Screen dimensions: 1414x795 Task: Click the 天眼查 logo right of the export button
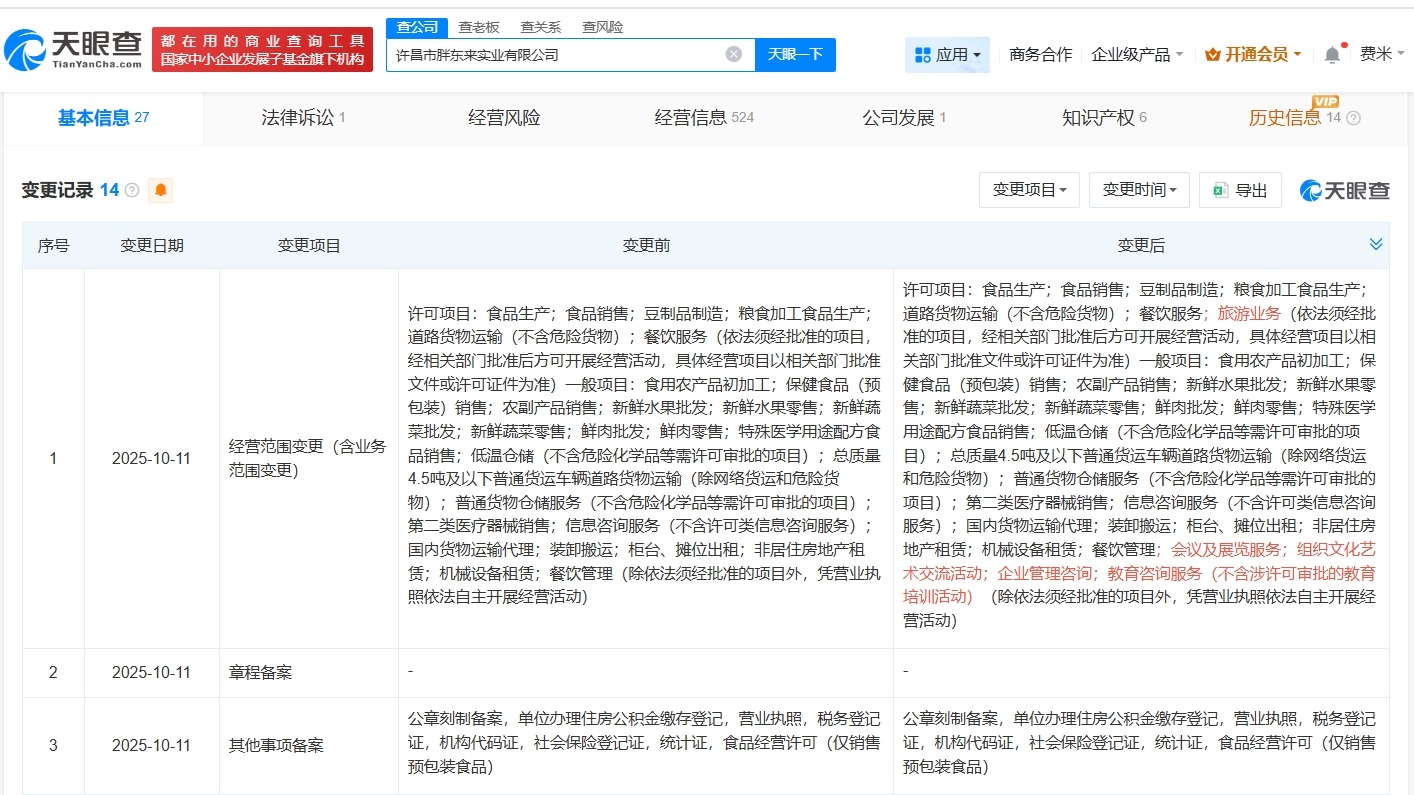(1344, 189)
